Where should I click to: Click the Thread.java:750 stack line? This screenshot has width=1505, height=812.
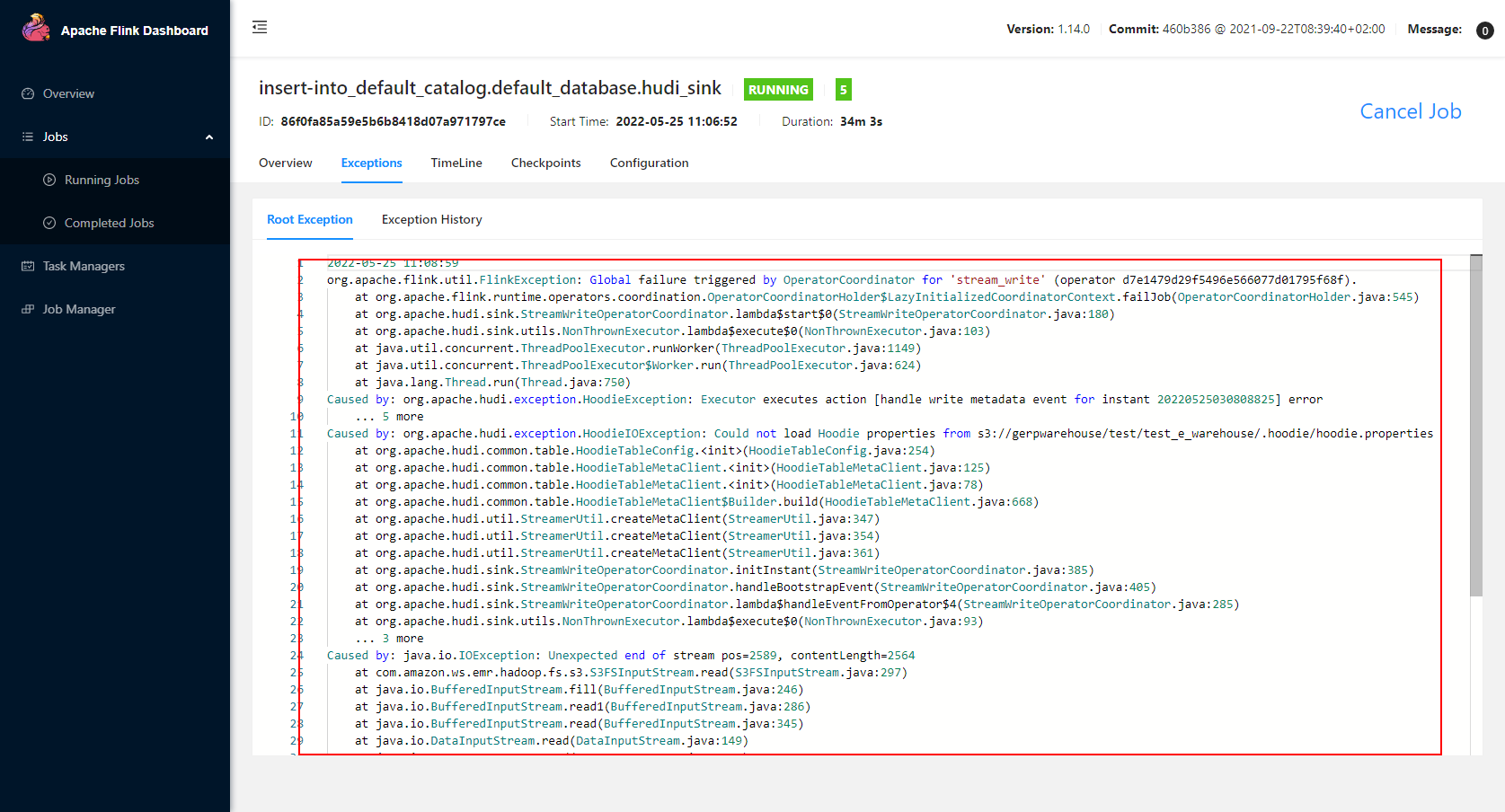click(x=492, y=383)
